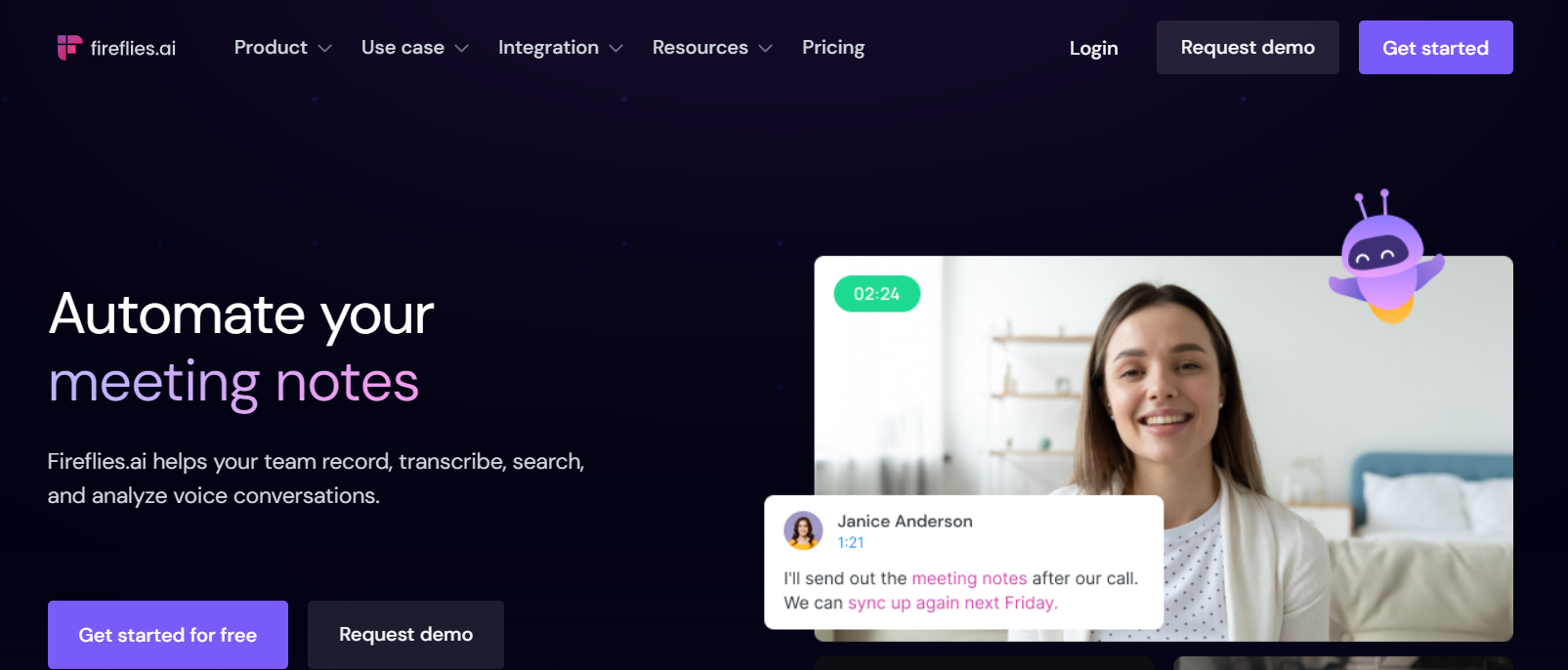Click the Get started header button
The image size is (1568, 670).
point(1435,48)
